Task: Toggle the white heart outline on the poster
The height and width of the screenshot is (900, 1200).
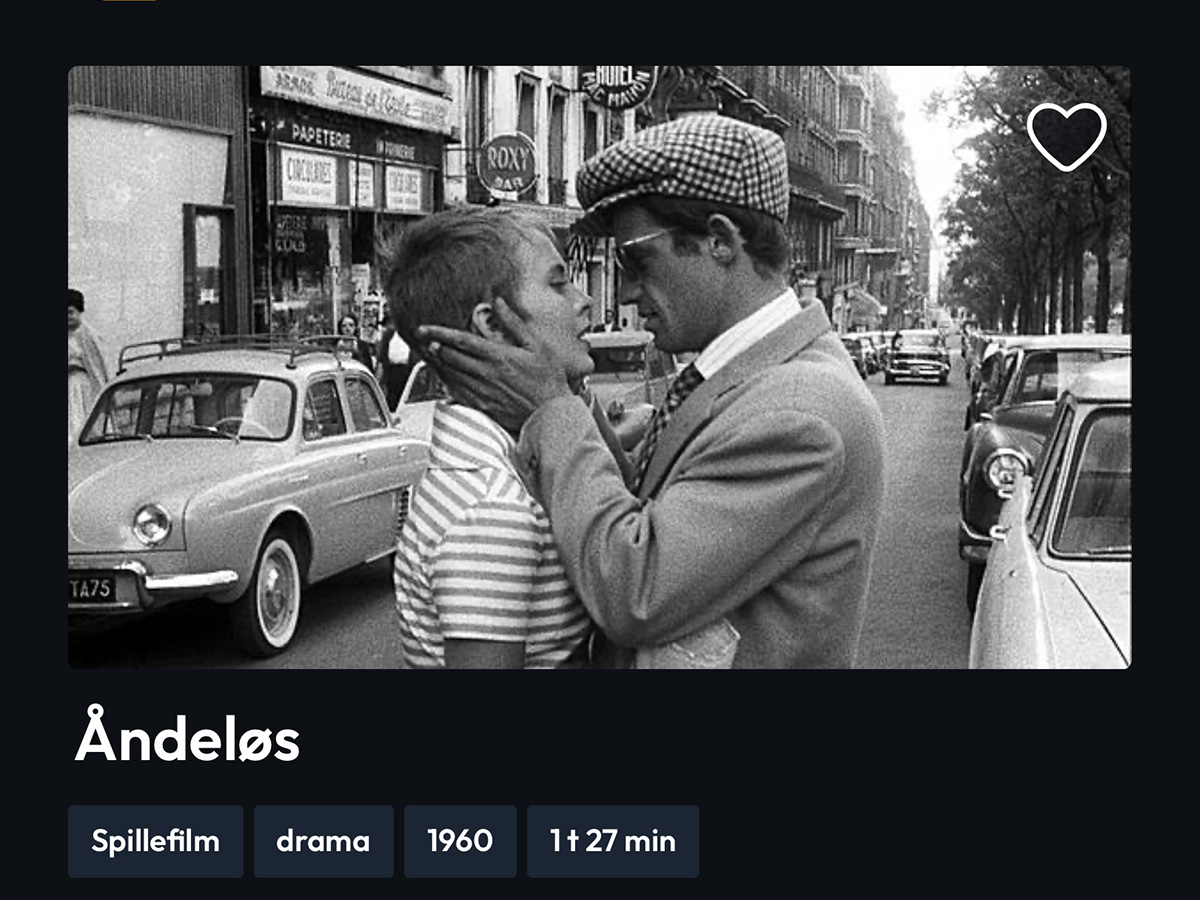Action: [1067, 136]
